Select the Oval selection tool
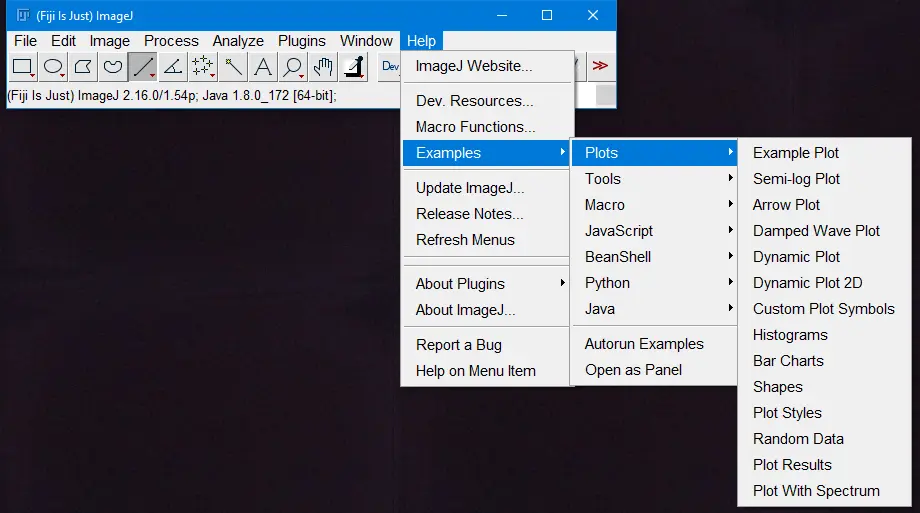This screenshot has height=513, width=920. (x=53, y=67)
